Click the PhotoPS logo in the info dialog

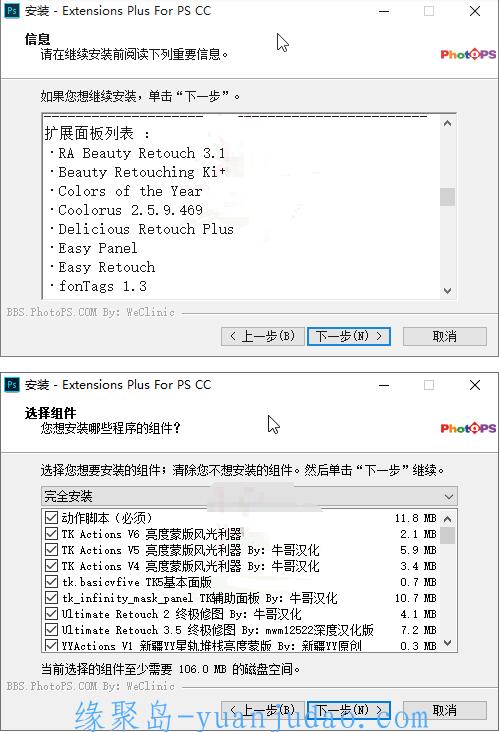[468, 54]
